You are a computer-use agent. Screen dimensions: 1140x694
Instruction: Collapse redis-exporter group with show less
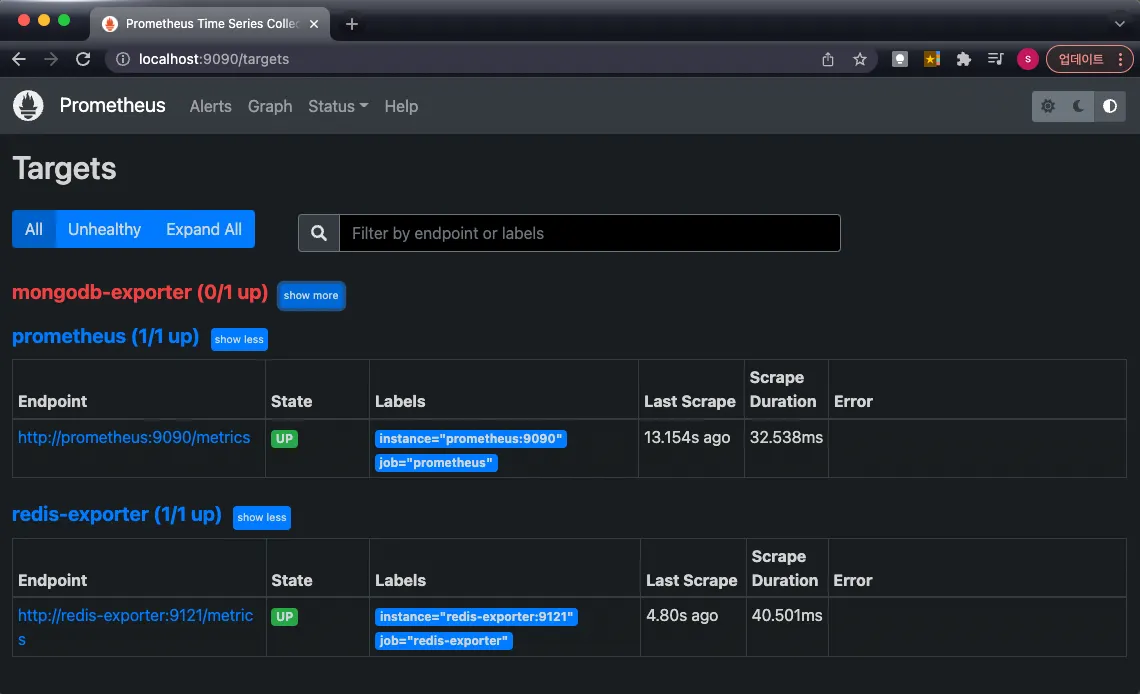tap(262, 517)
